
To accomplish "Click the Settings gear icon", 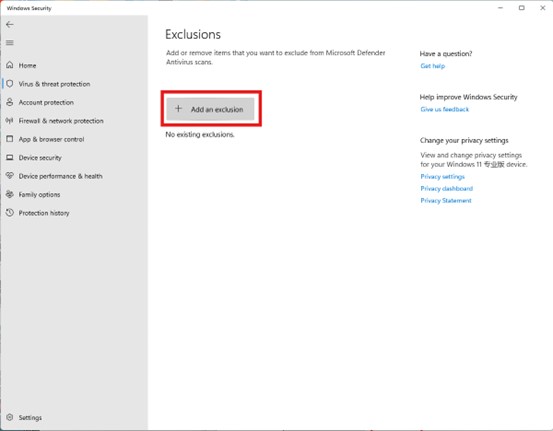I will click(x=10, y=417).
